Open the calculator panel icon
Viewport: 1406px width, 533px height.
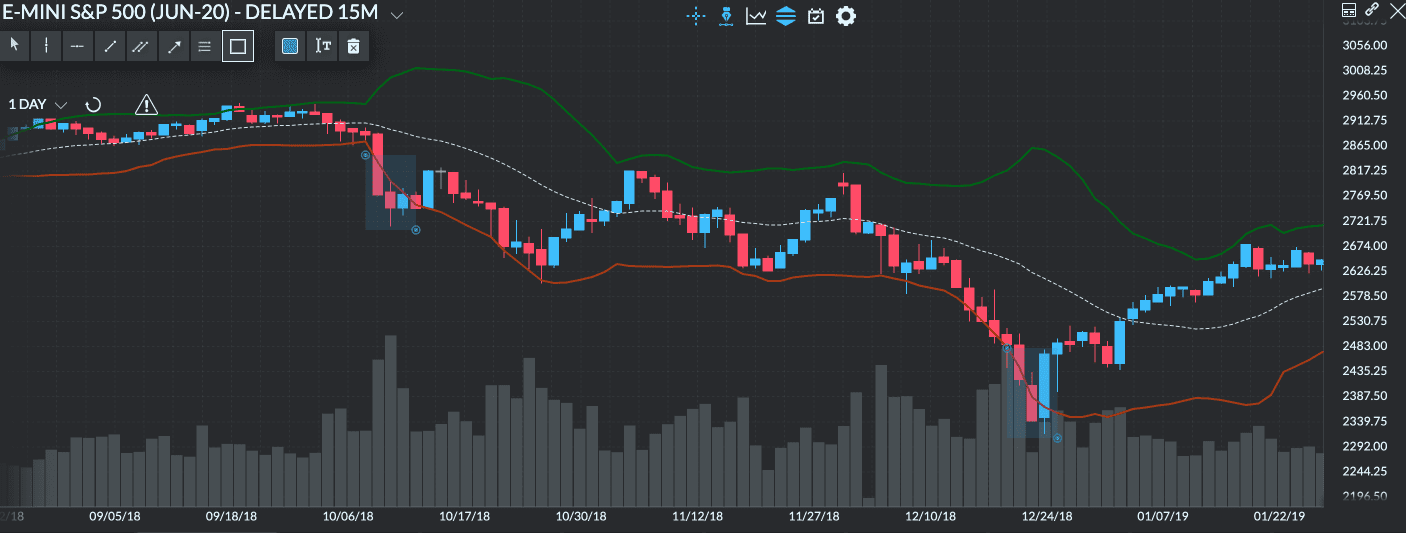click(1348, 9)
